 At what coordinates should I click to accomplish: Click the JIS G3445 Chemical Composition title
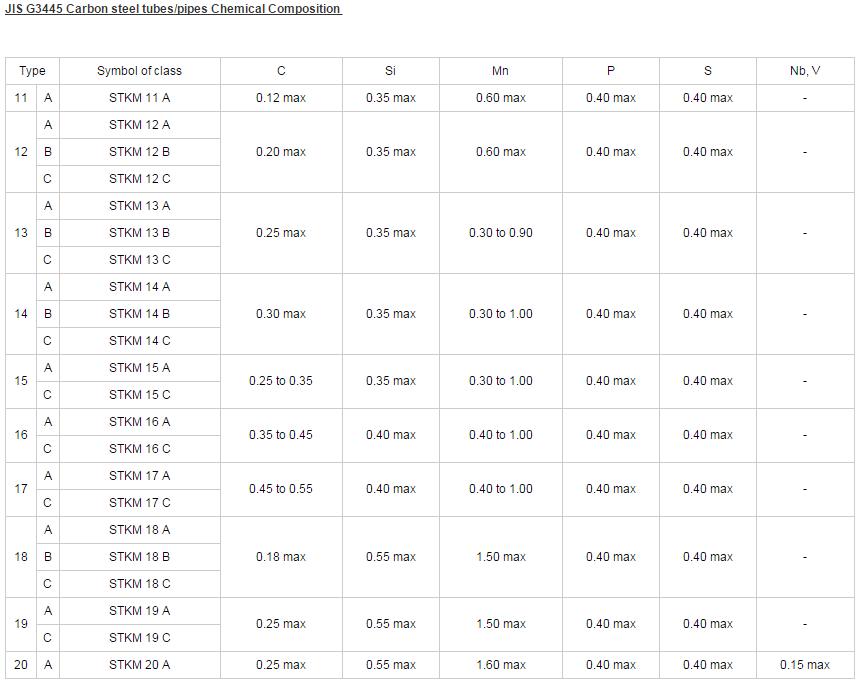point(173,9)
